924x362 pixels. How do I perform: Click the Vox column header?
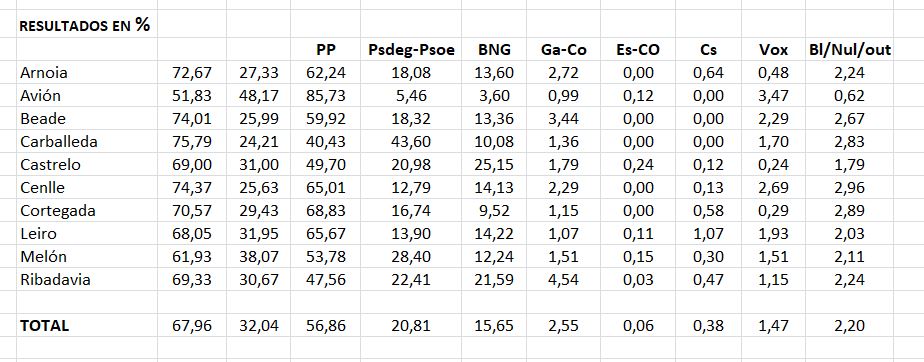click(773, 50)
